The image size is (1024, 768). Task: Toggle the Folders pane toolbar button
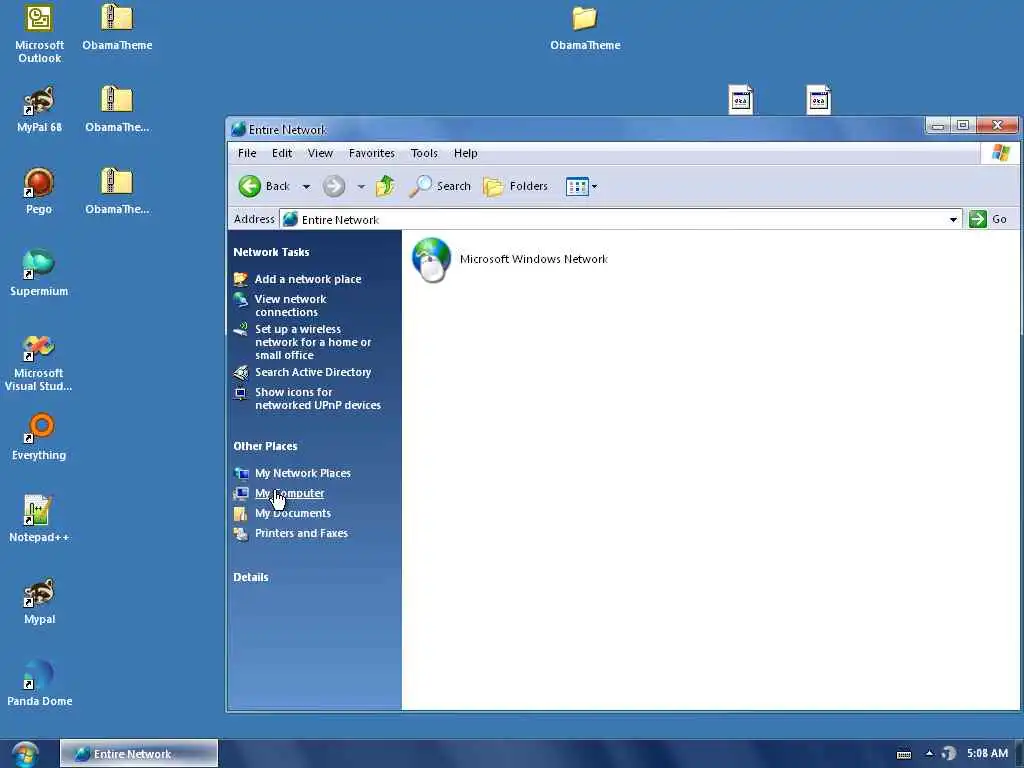coord(515,186)
